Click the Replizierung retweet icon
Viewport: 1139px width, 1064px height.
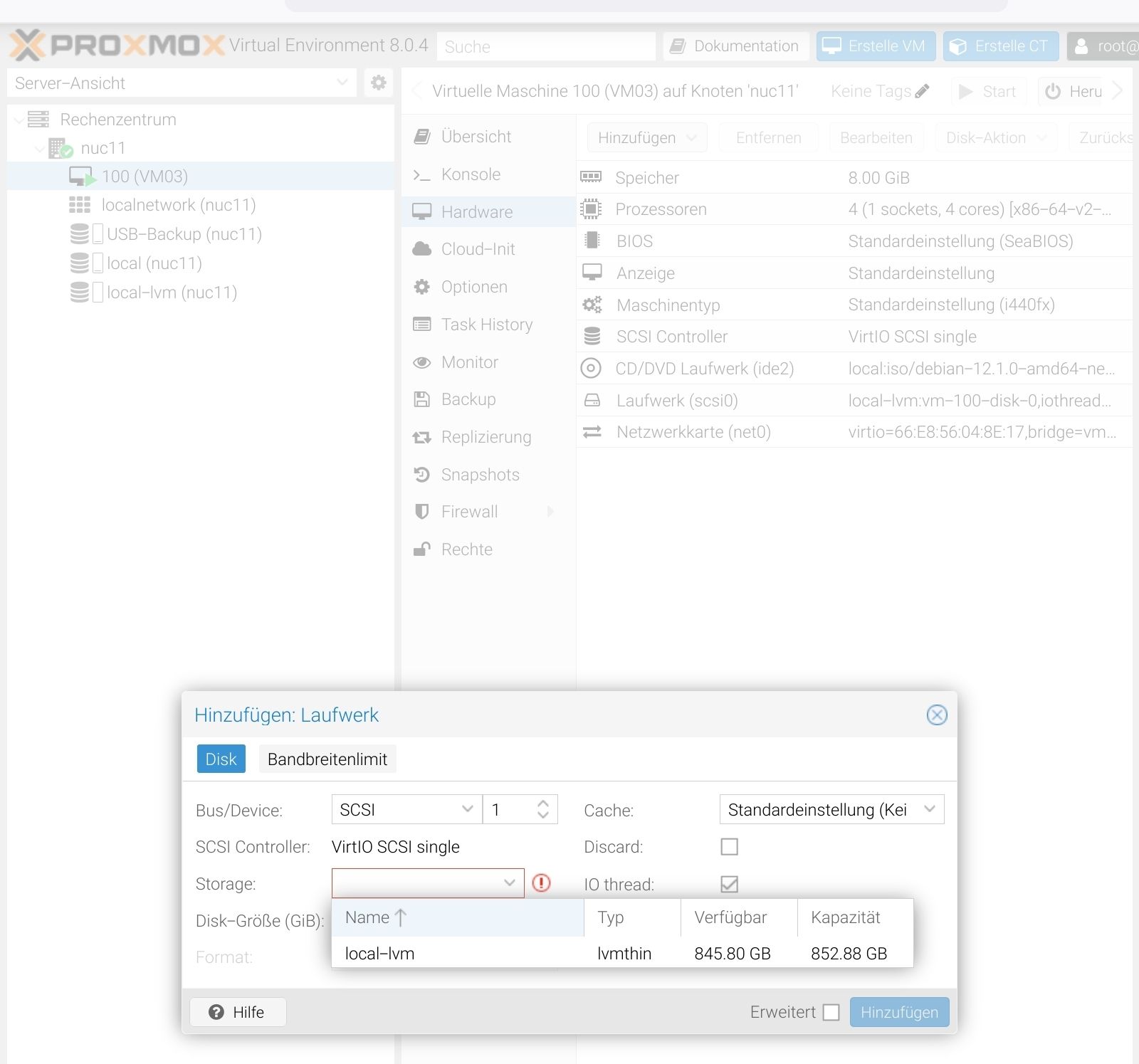[421, 437]
